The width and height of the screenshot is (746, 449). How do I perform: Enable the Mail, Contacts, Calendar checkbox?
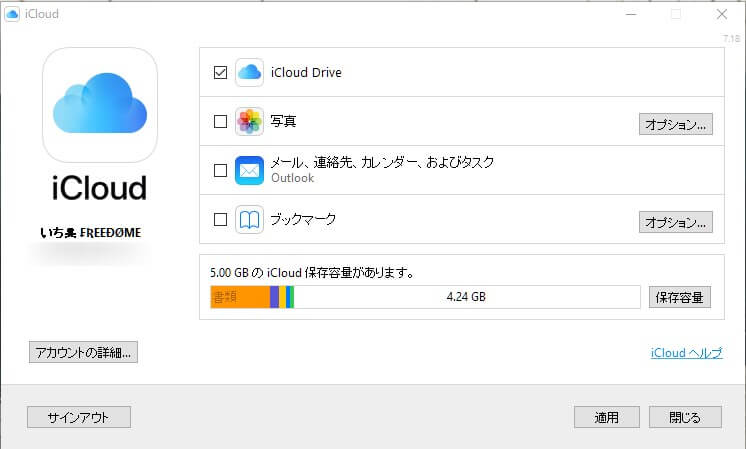(x=220, y=170)
